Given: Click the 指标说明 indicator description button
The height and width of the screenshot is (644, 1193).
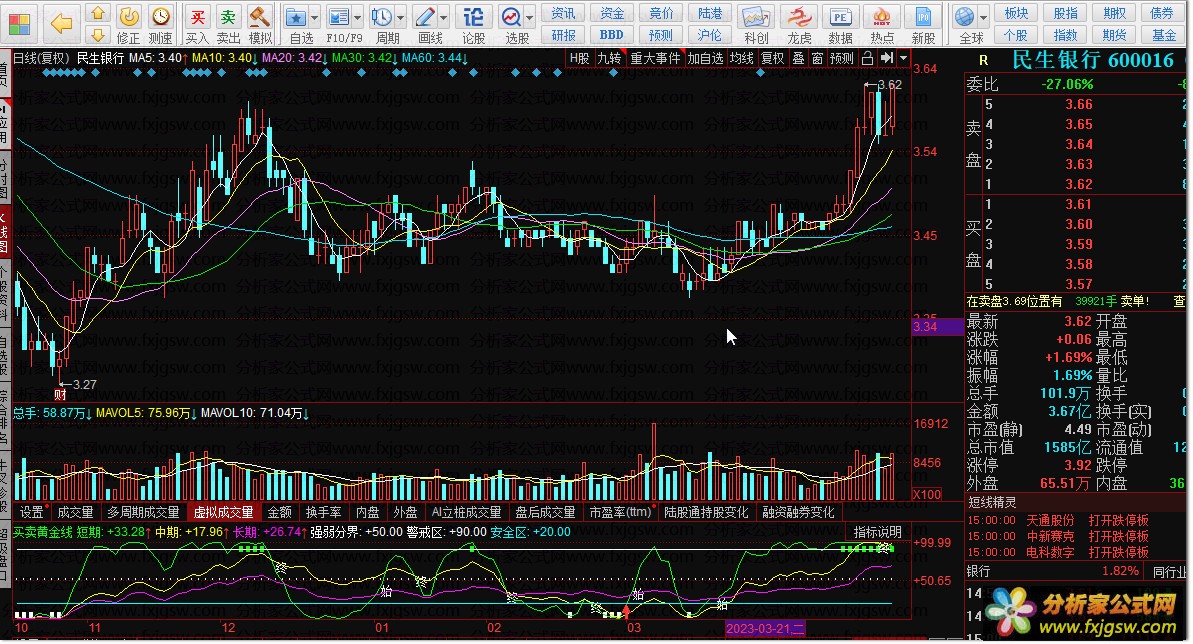Looking at the screenshot, I should pyautogui.click(x=877, y=532).
